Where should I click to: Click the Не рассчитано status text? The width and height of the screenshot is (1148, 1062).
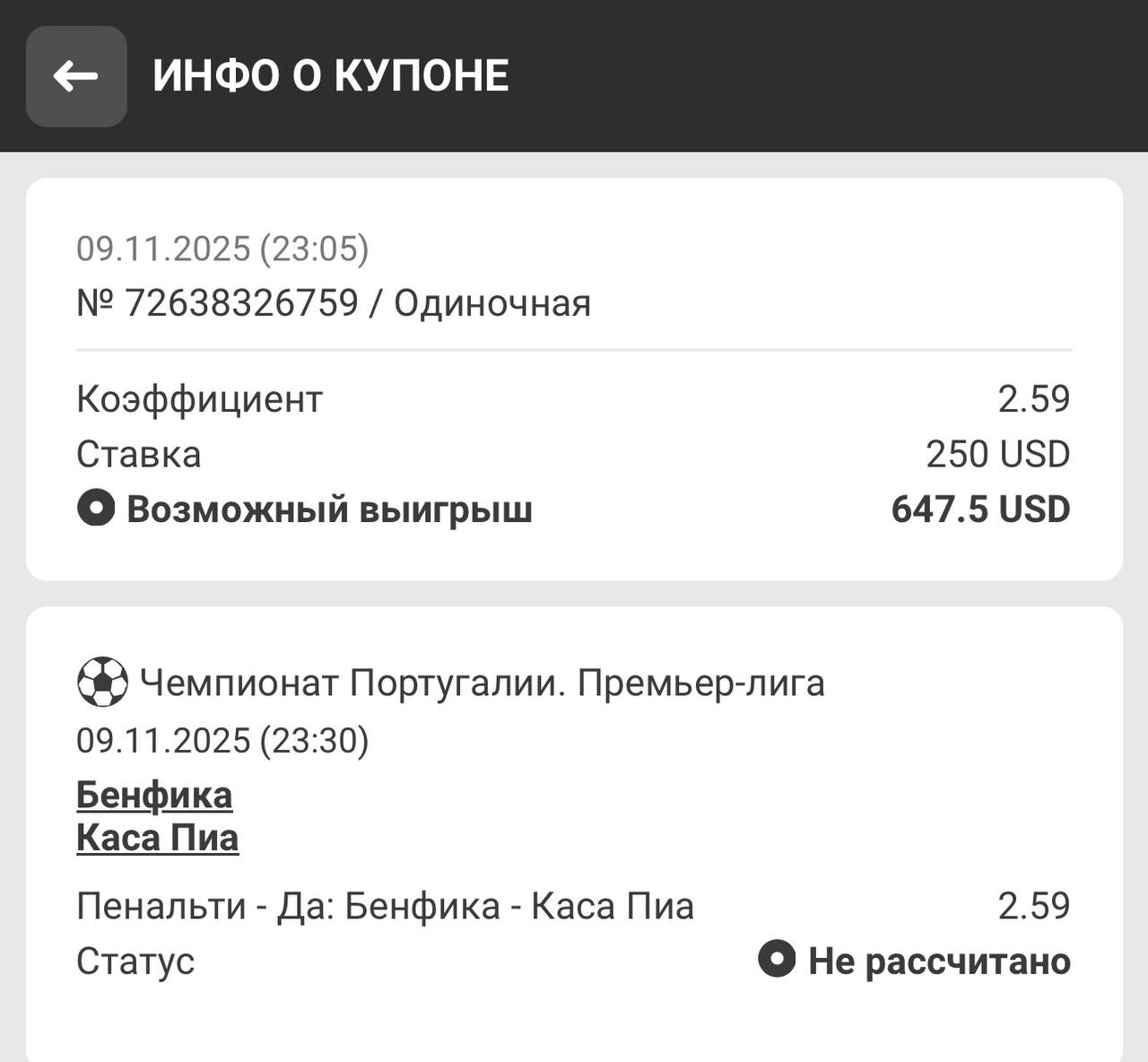tap(939, 961)
